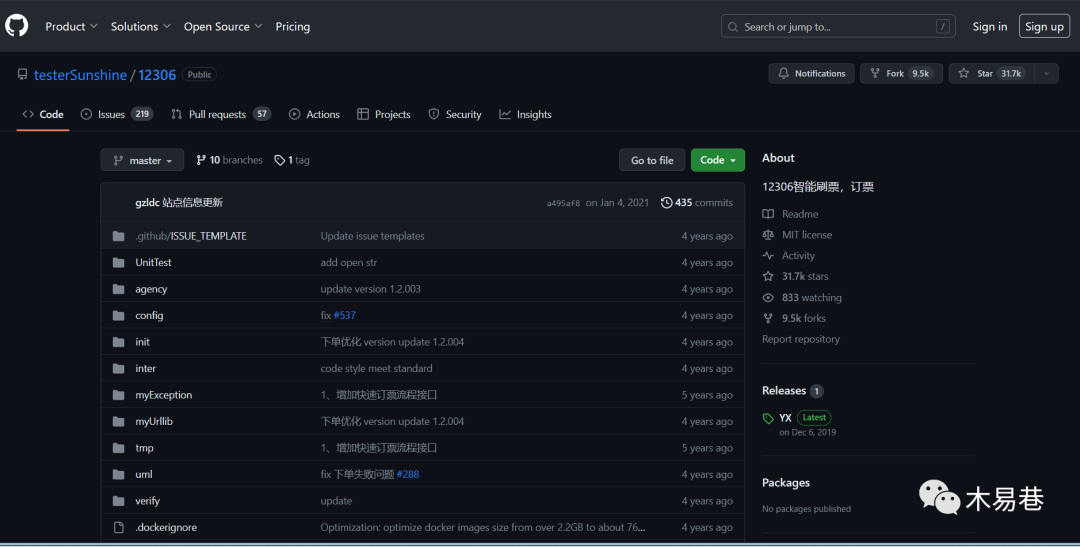Open the inter folder
The width and height of the screenshot is (1080, 547).
(x=145, y=369)
